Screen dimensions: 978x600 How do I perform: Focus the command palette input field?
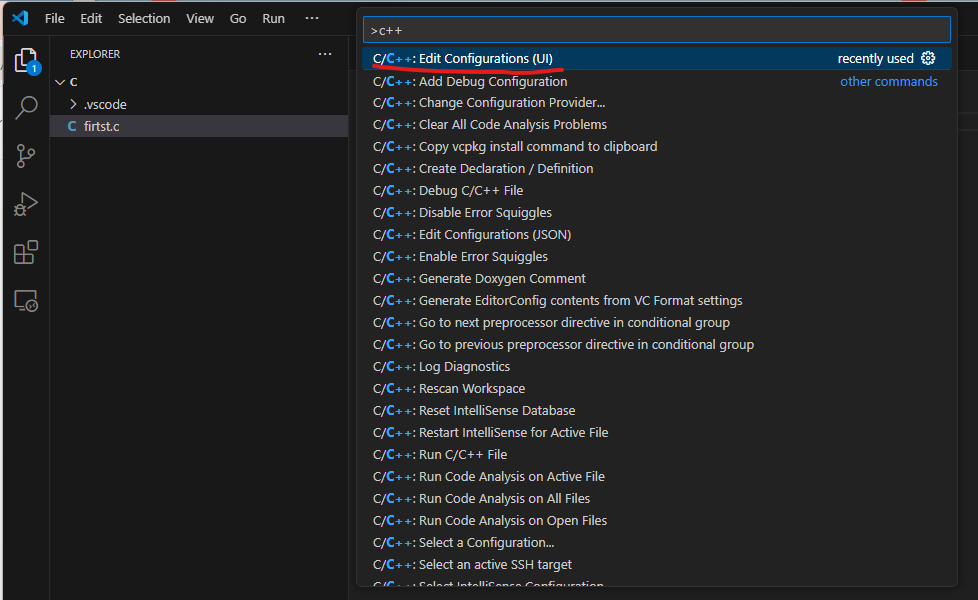tap(657, 30)
